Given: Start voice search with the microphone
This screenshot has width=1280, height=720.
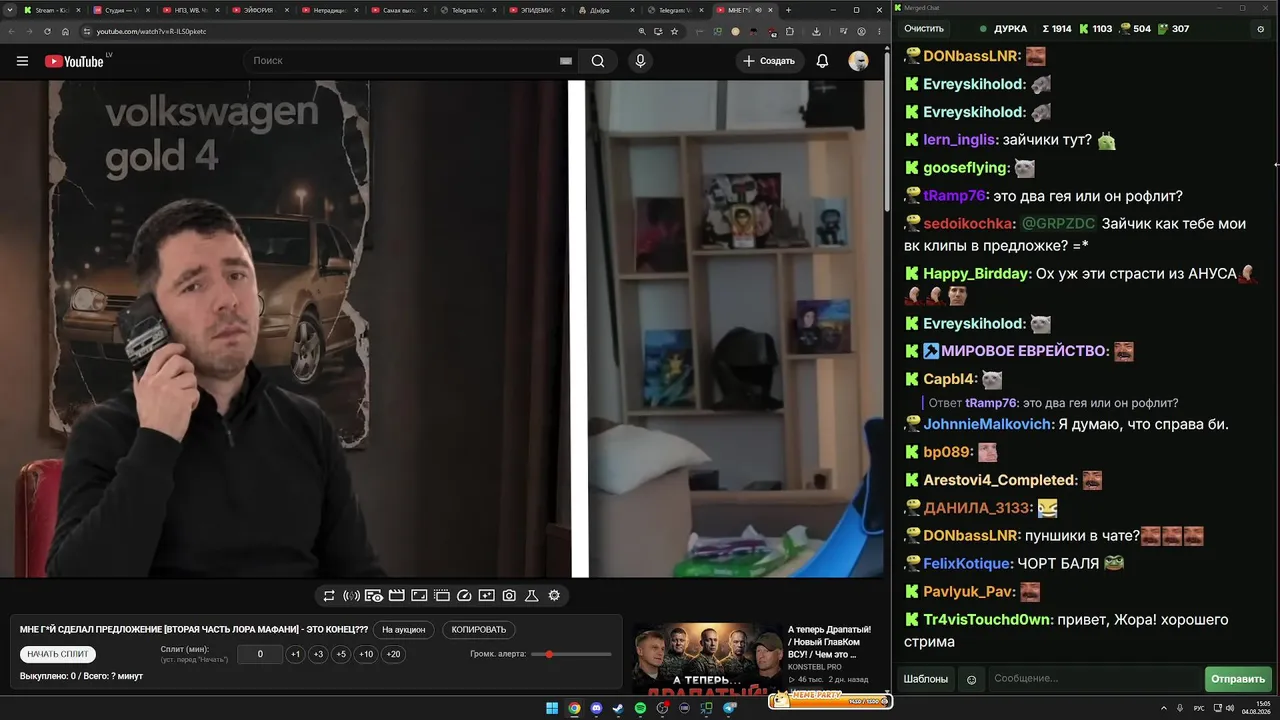Looking at the screenshot, I should pos(641,61).
